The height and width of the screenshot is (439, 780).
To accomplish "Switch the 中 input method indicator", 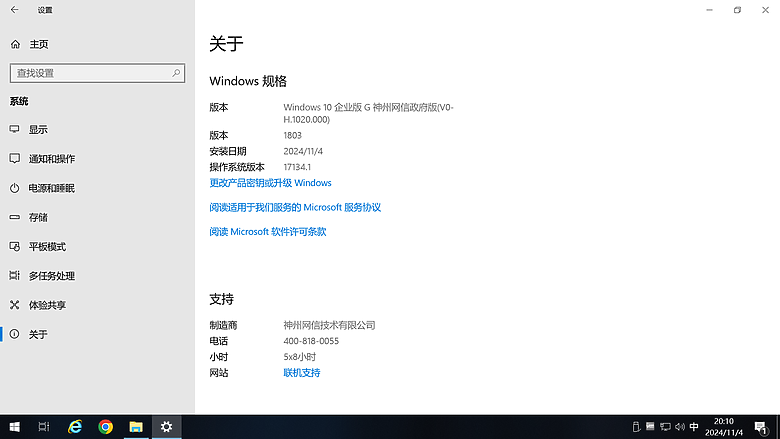I will [694, 427].
